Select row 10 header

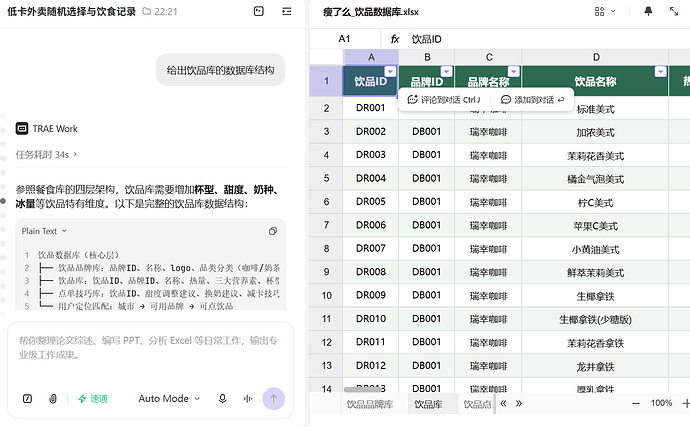click(326, 296)
